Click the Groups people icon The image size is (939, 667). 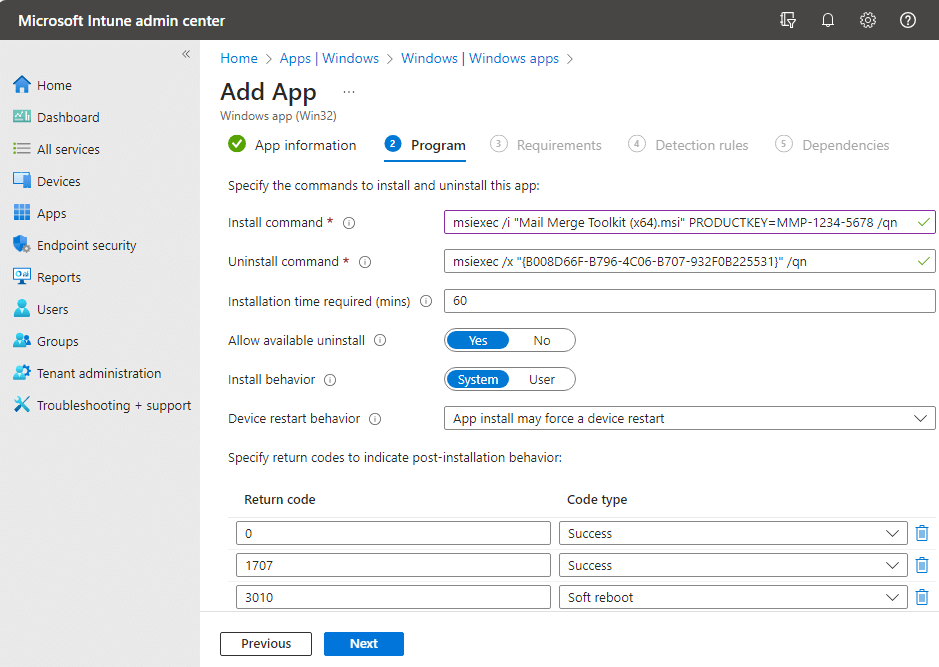coord(22,341)
